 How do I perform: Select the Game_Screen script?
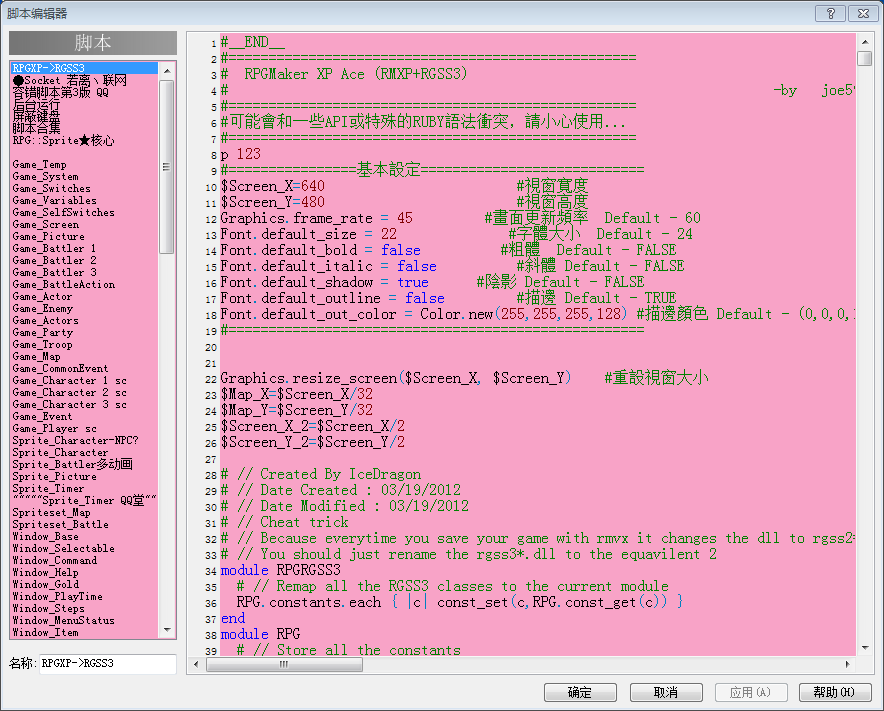[x=85, y=224]
